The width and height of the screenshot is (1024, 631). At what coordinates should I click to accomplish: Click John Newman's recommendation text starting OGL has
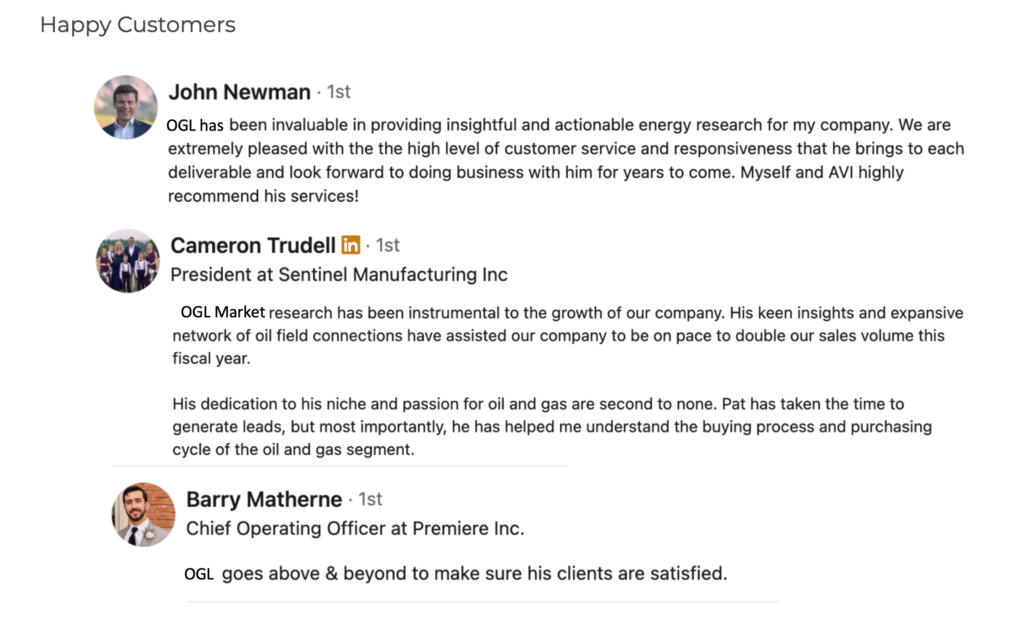click(x=566, y=161)
